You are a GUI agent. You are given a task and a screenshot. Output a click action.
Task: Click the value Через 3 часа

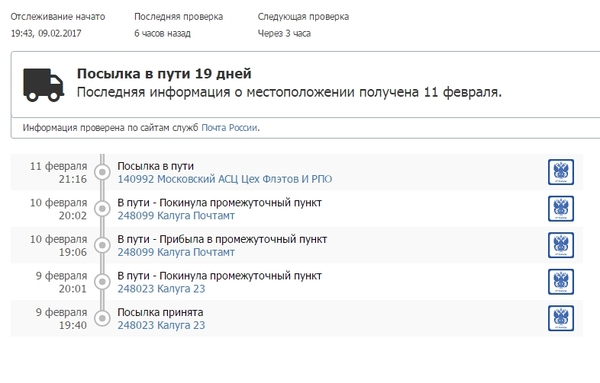284,34
